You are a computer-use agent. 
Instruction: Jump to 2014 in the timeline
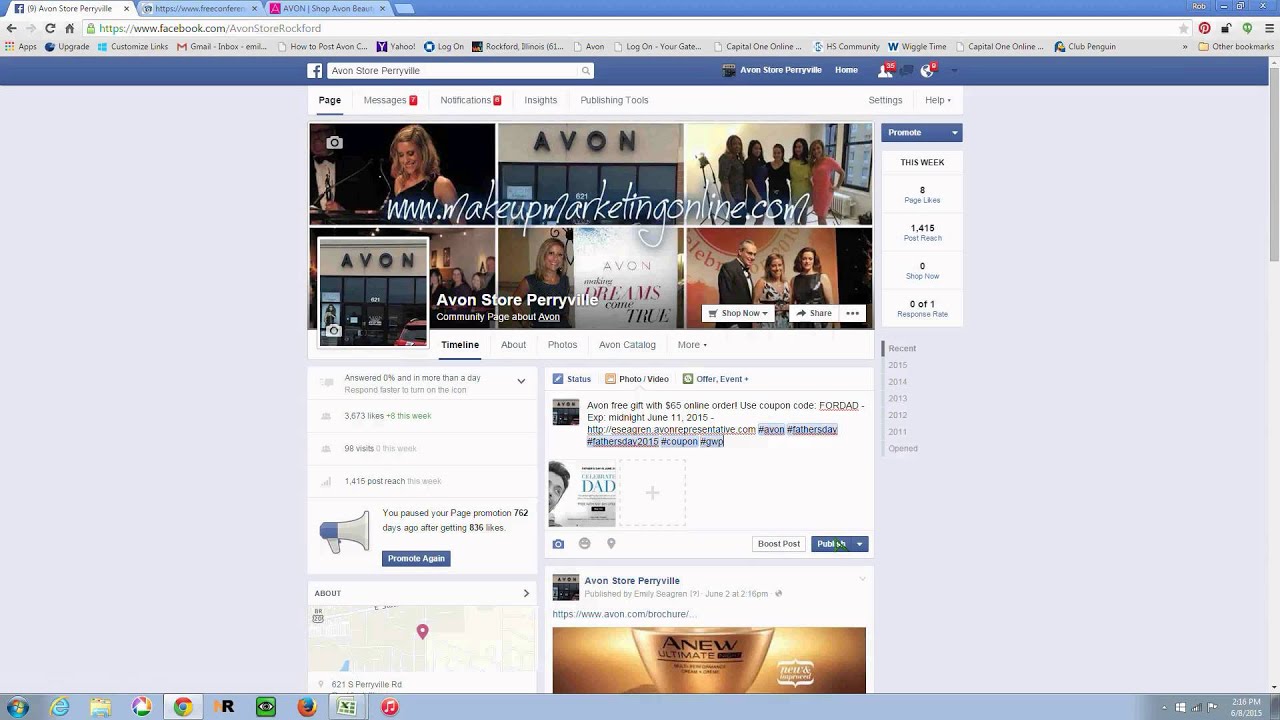point(897,382)
